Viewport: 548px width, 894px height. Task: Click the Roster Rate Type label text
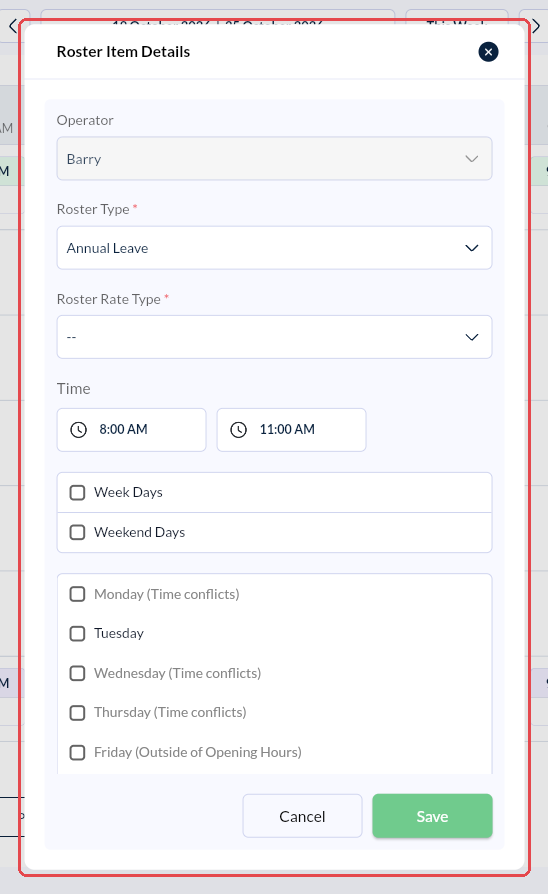pos(109,299)
